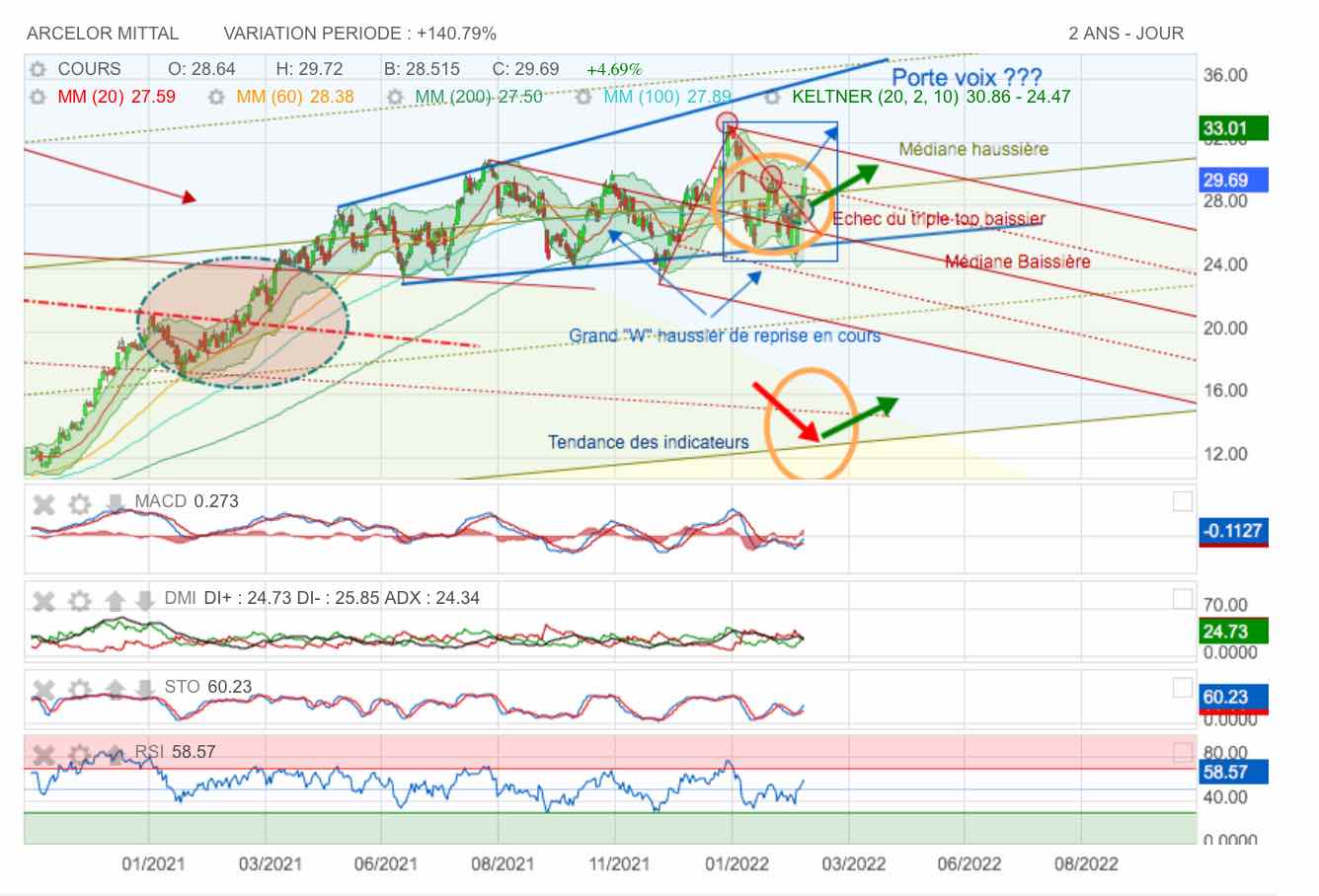Open RSI indicator settings gear

pos(80,755)
